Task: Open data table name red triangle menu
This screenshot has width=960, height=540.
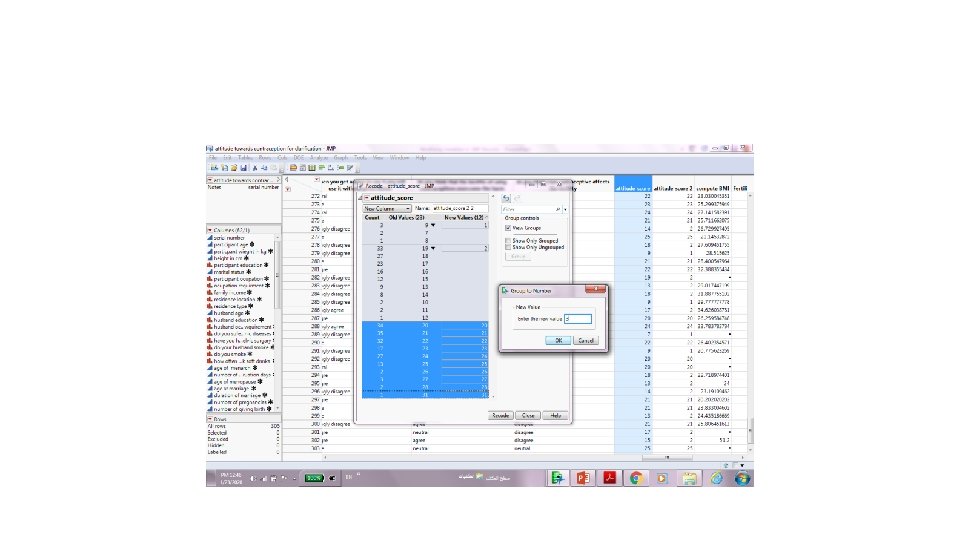Action: (x=210, y=180)
